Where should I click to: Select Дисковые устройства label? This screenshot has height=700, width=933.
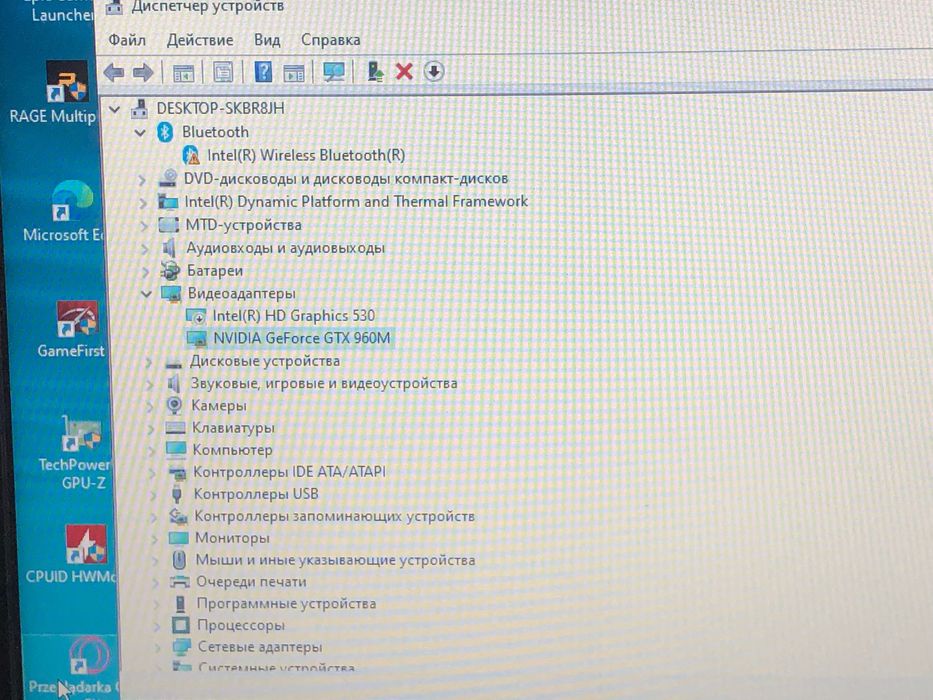click(x=265, y=361)
